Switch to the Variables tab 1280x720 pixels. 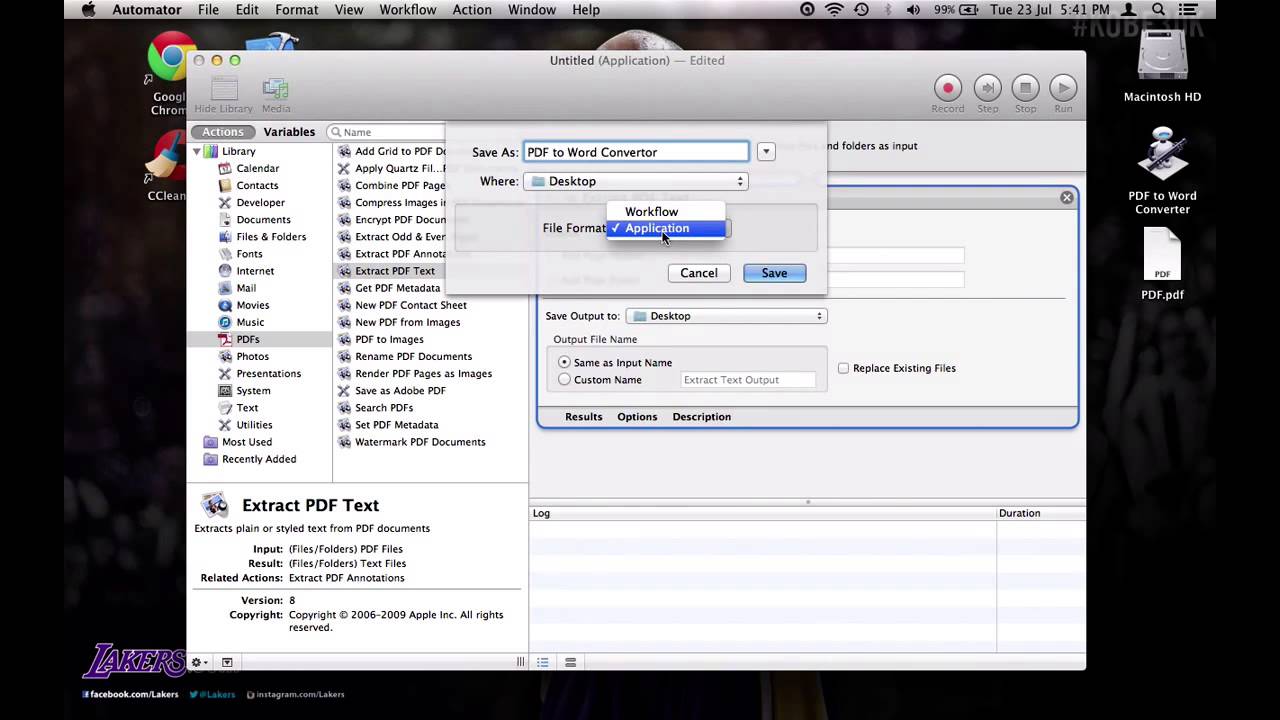click(x=289, y=132)
